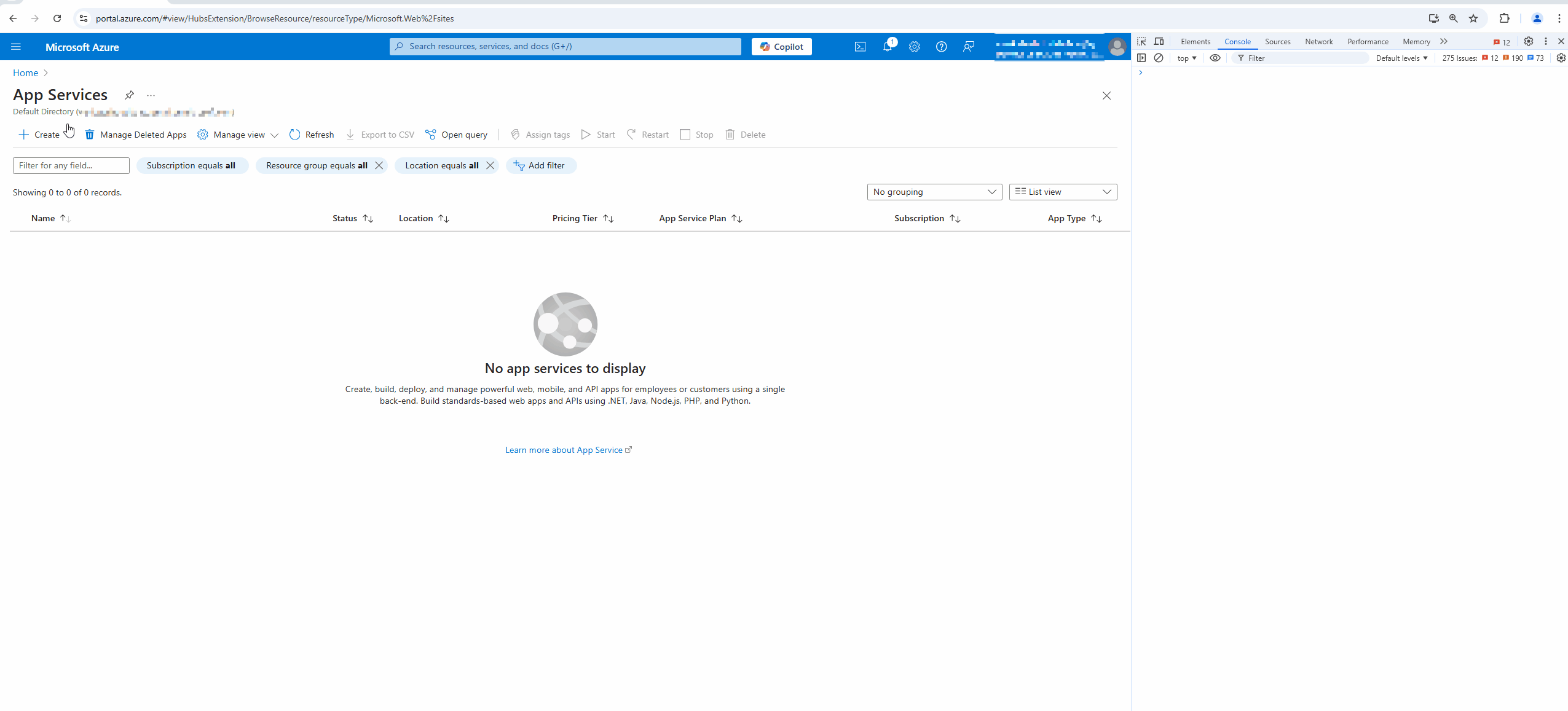
Task: Click the Restart command
Action: tap(647, 135)
